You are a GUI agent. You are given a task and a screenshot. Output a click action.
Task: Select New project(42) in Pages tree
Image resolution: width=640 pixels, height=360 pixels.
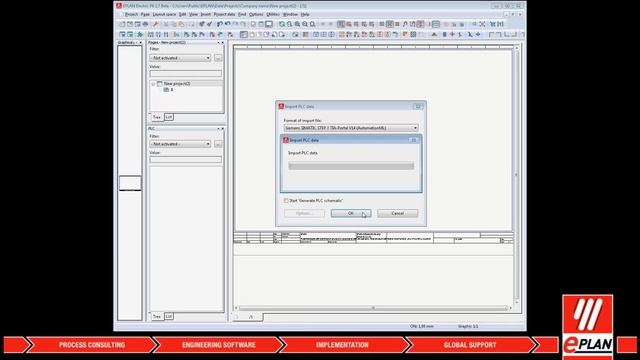[x=177, y=84]
